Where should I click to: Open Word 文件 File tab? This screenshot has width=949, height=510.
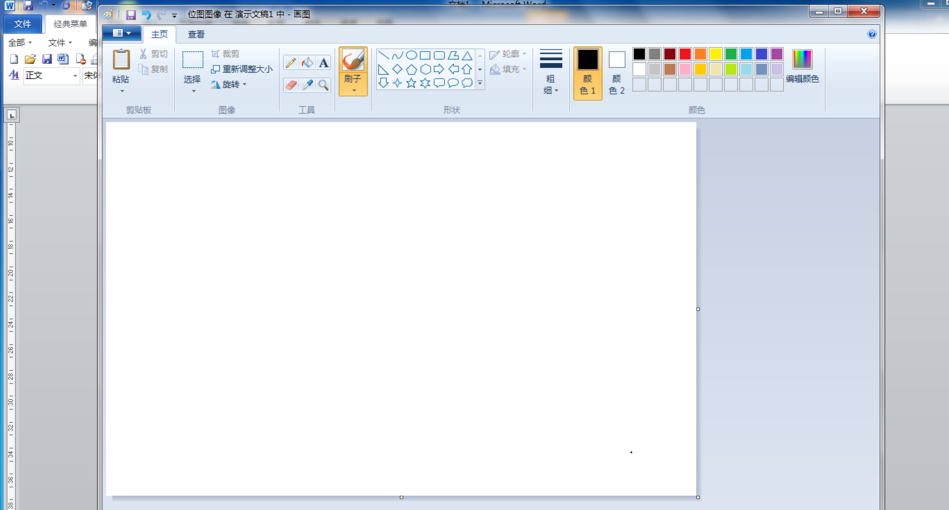pos(23,24)
